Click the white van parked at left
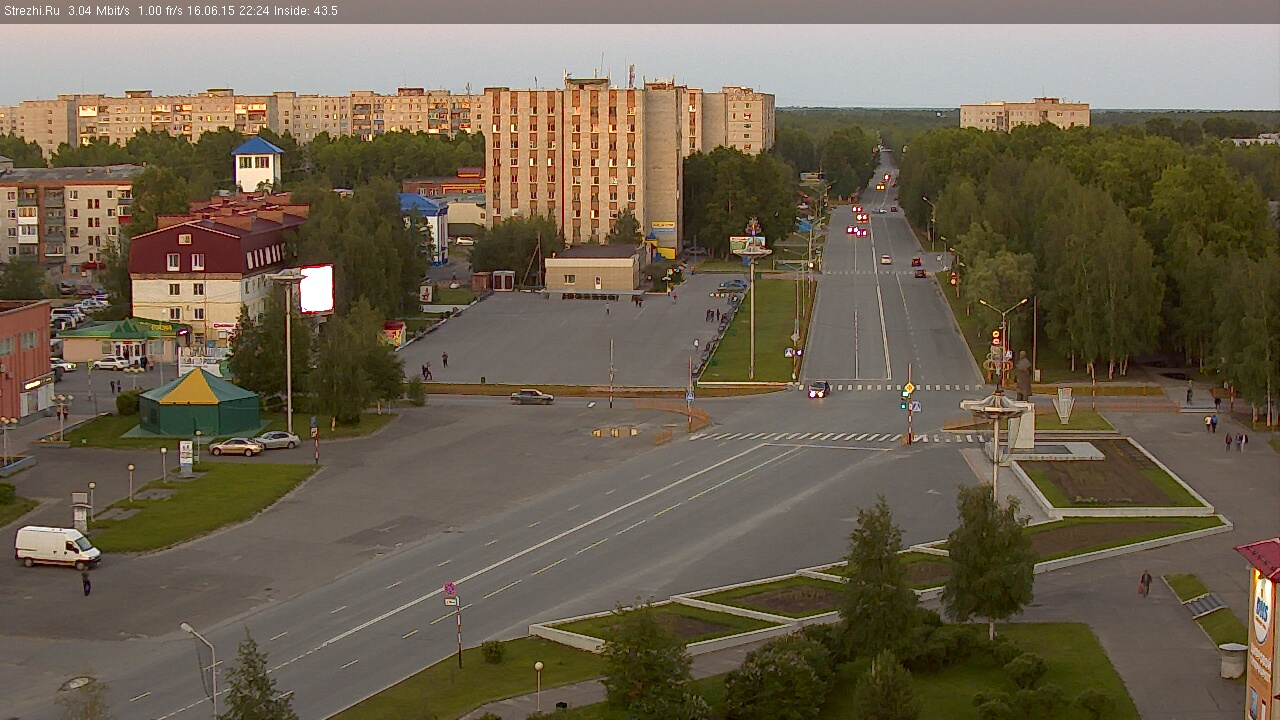1280x720 pixels. pyautogui.click(x=57, y=547)
